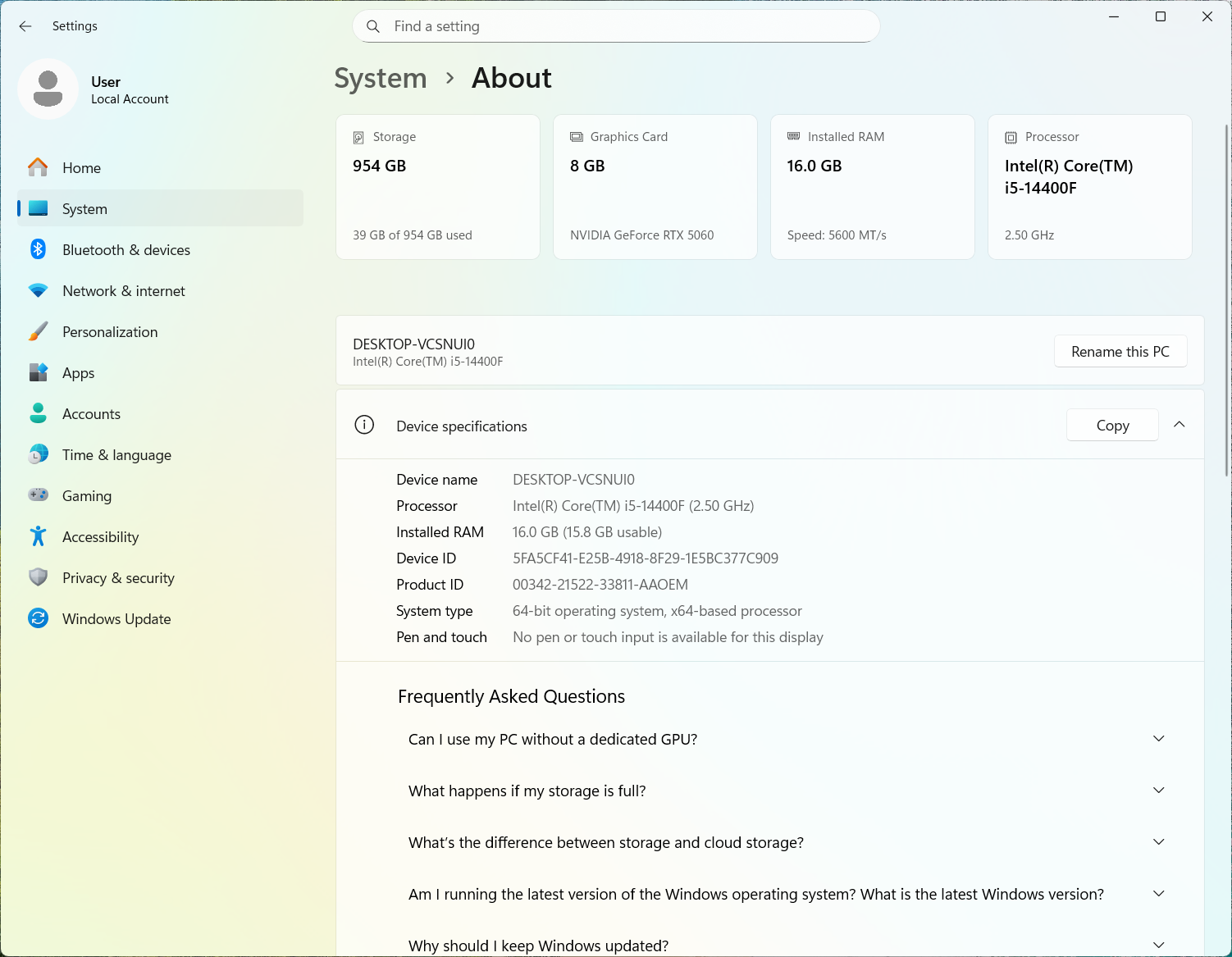Screen dimensions: 1232x957
Task: Copy the device specifications
Action: [1111, 425]
